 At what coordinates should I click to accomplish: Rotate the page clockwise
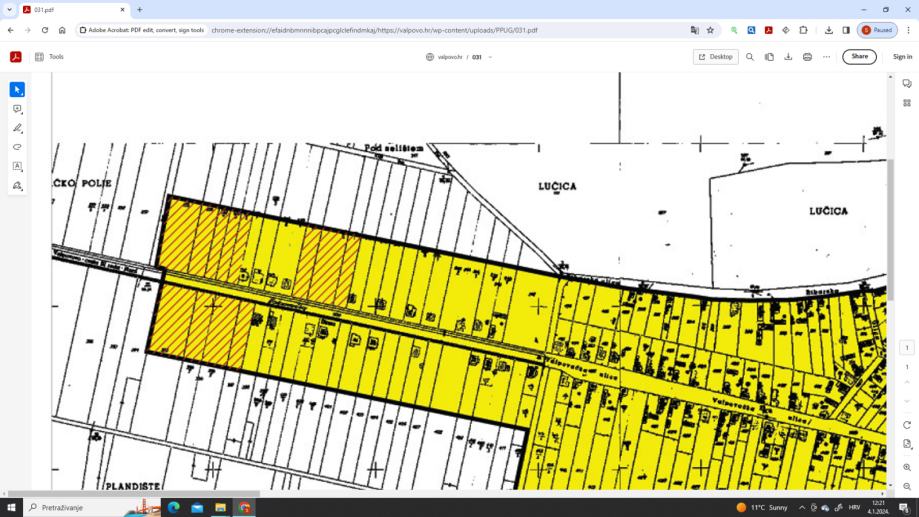pos(907,425)
